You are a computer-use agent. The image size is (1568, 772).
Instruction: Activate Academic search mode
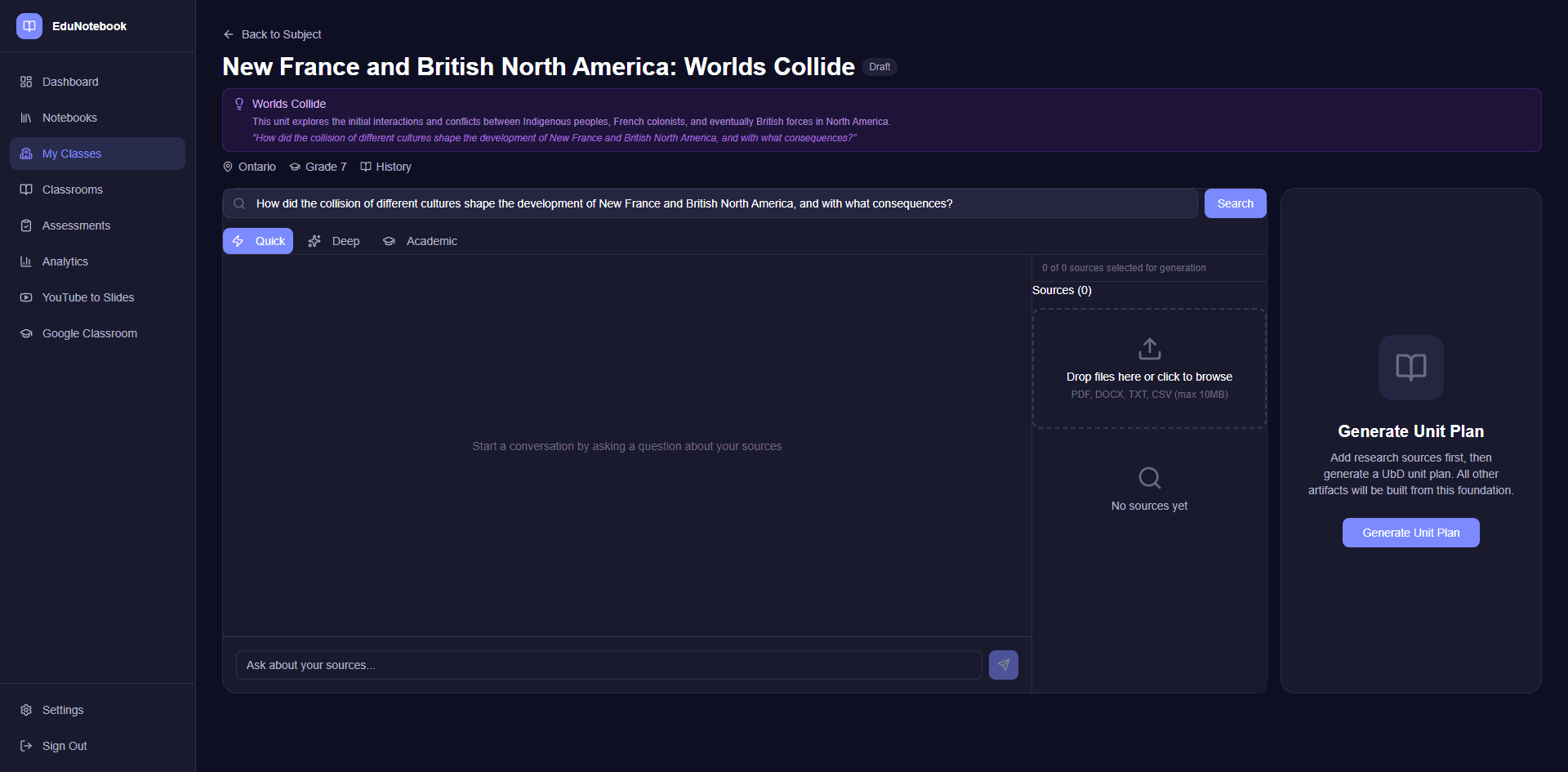point(419,241)
